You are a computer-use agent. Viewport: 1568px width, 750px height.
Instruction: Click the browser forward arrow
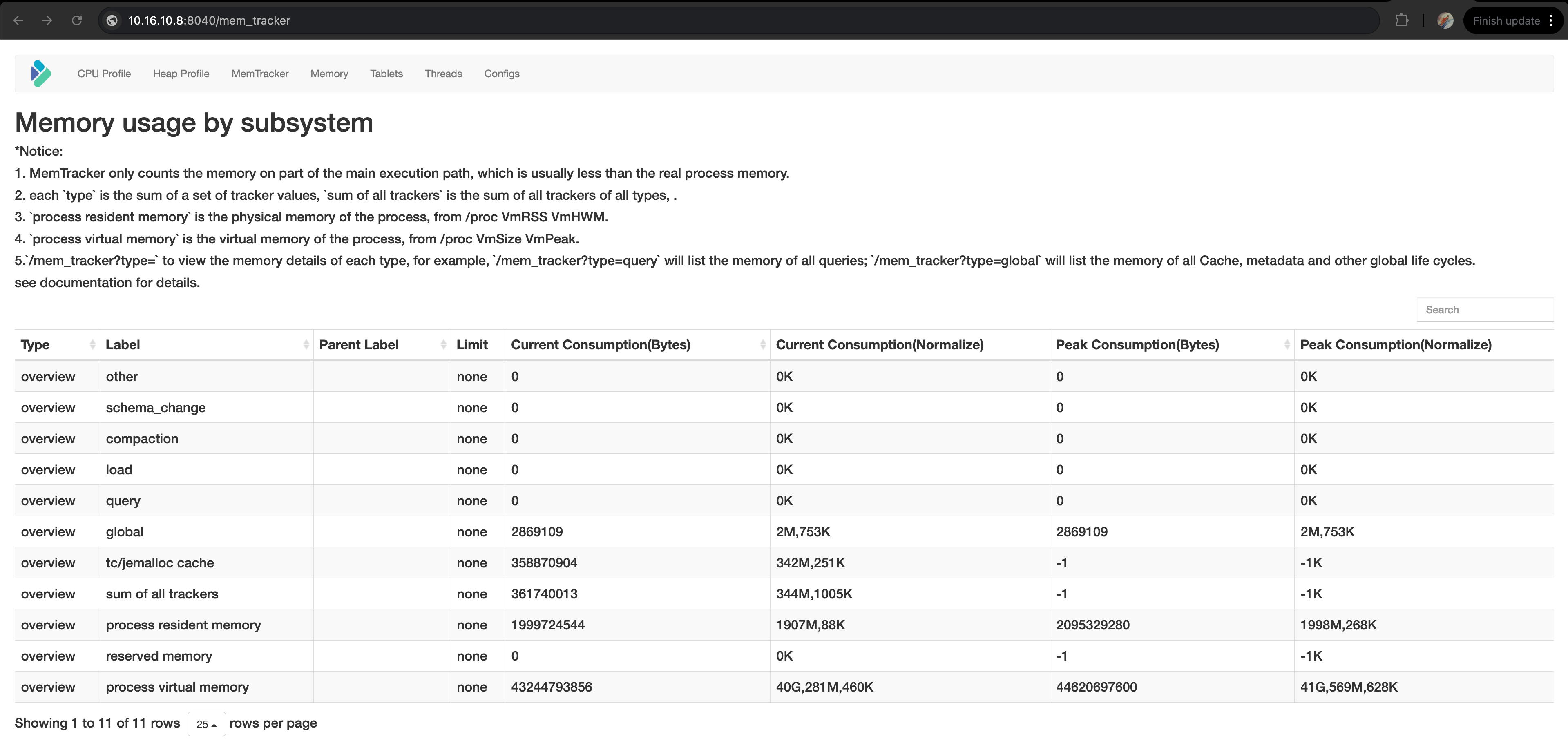pyautogui.click(x=47, y=21)
